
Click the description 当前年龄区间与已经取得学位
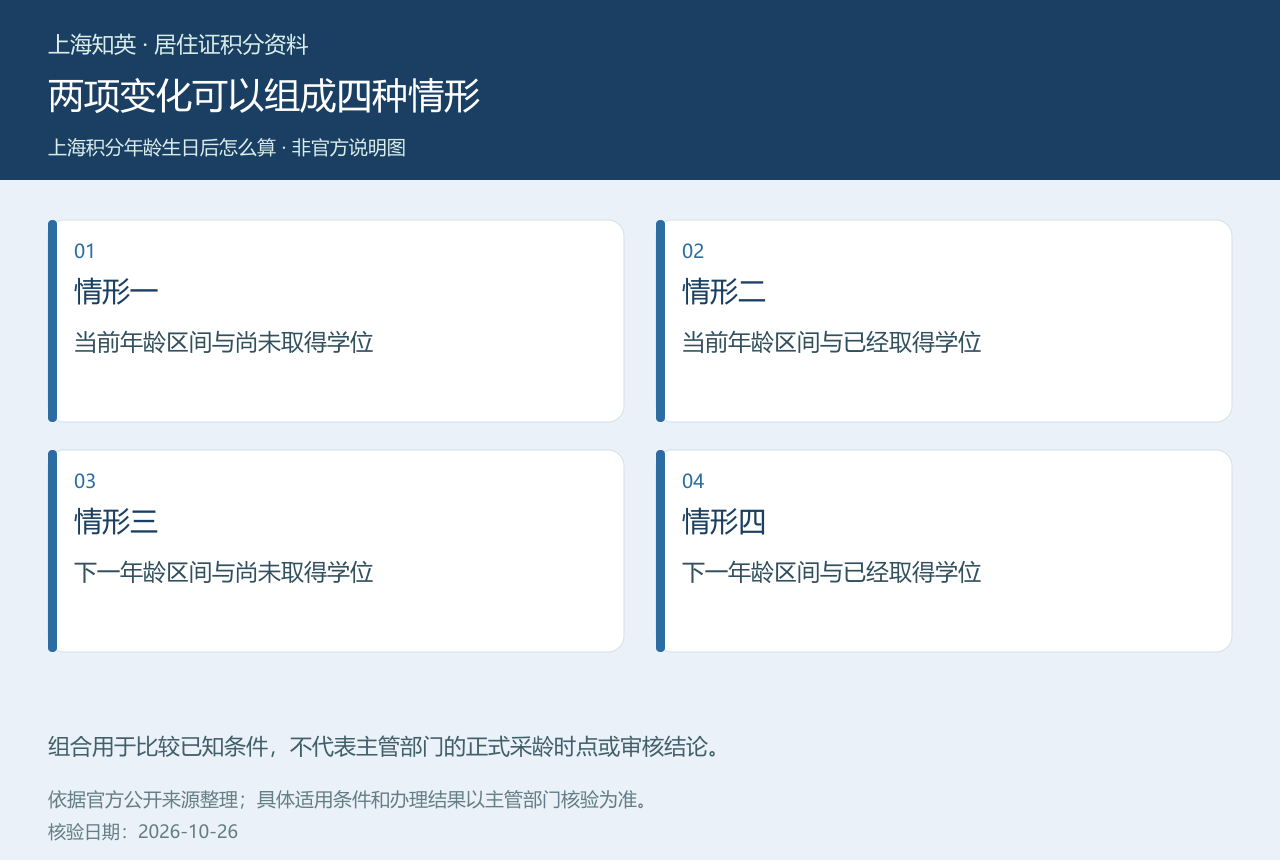click(x=832, y=343)
